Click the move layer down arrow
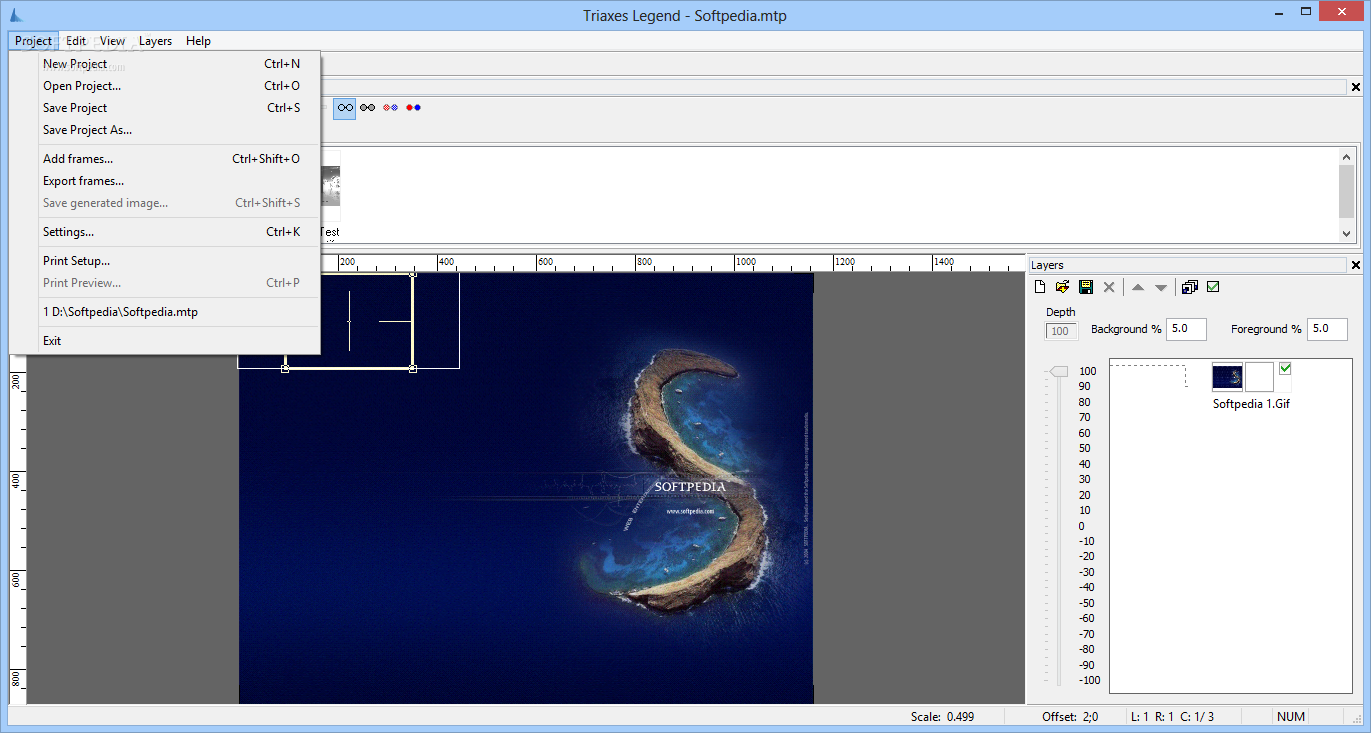1371x733 pixels. coord(1161,287)
